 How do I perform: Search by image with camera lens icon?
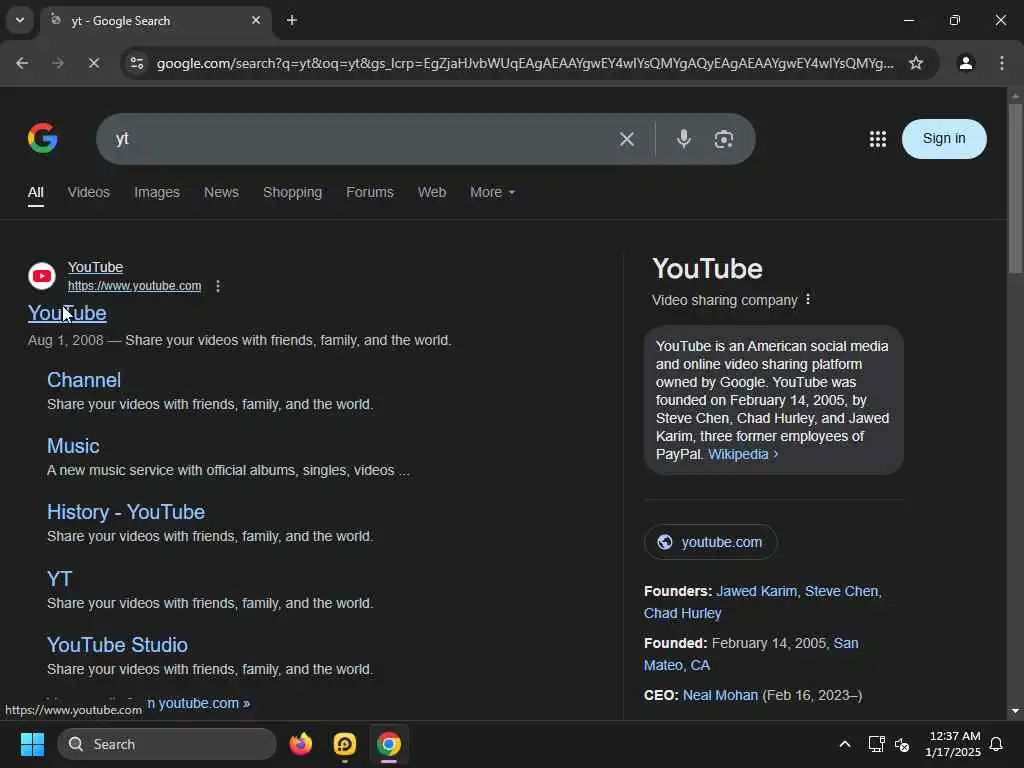coord(724,139)
